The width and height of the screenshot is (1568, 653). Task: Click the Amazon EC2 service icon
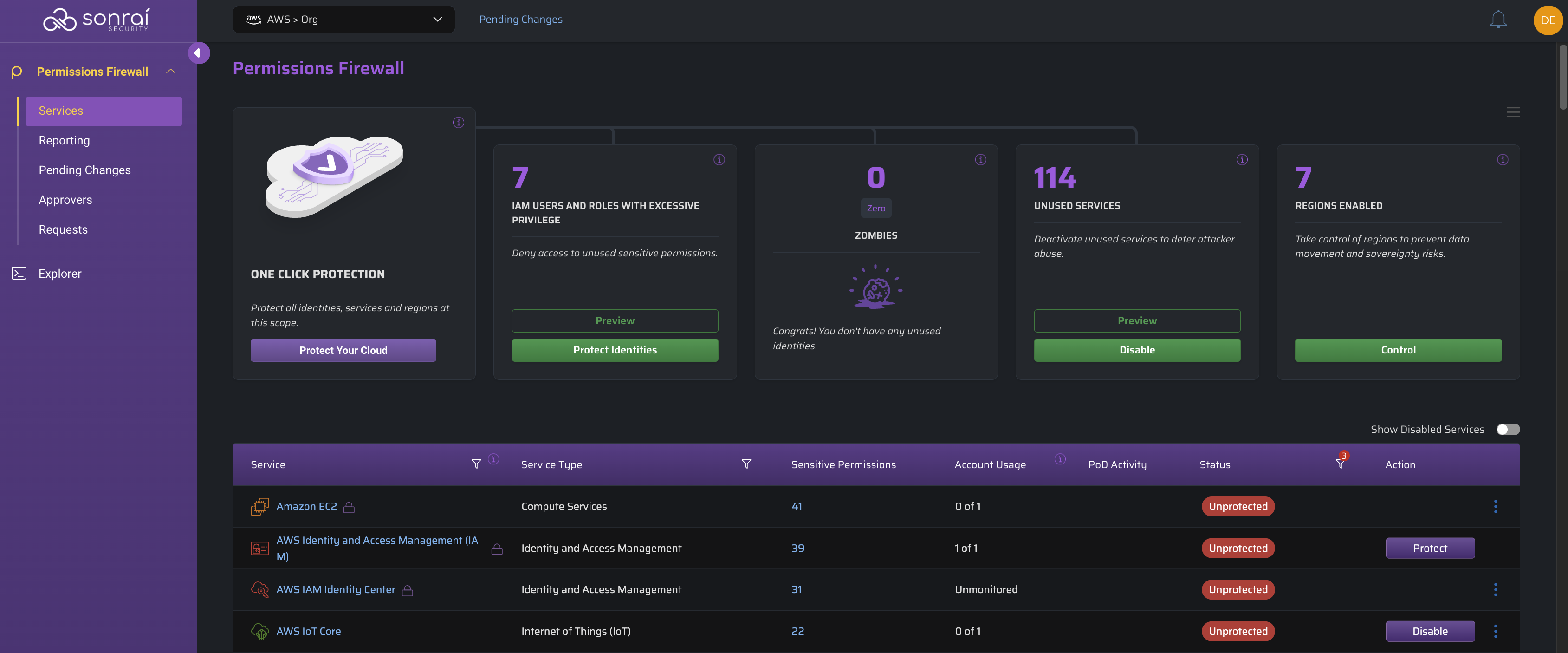260,506
